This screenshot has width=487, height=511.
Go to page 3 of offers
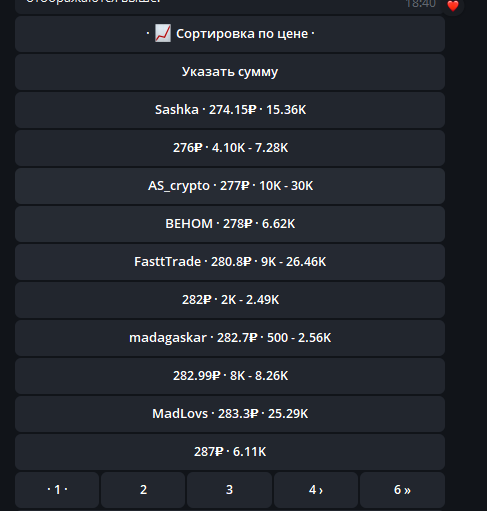[229, 490]
